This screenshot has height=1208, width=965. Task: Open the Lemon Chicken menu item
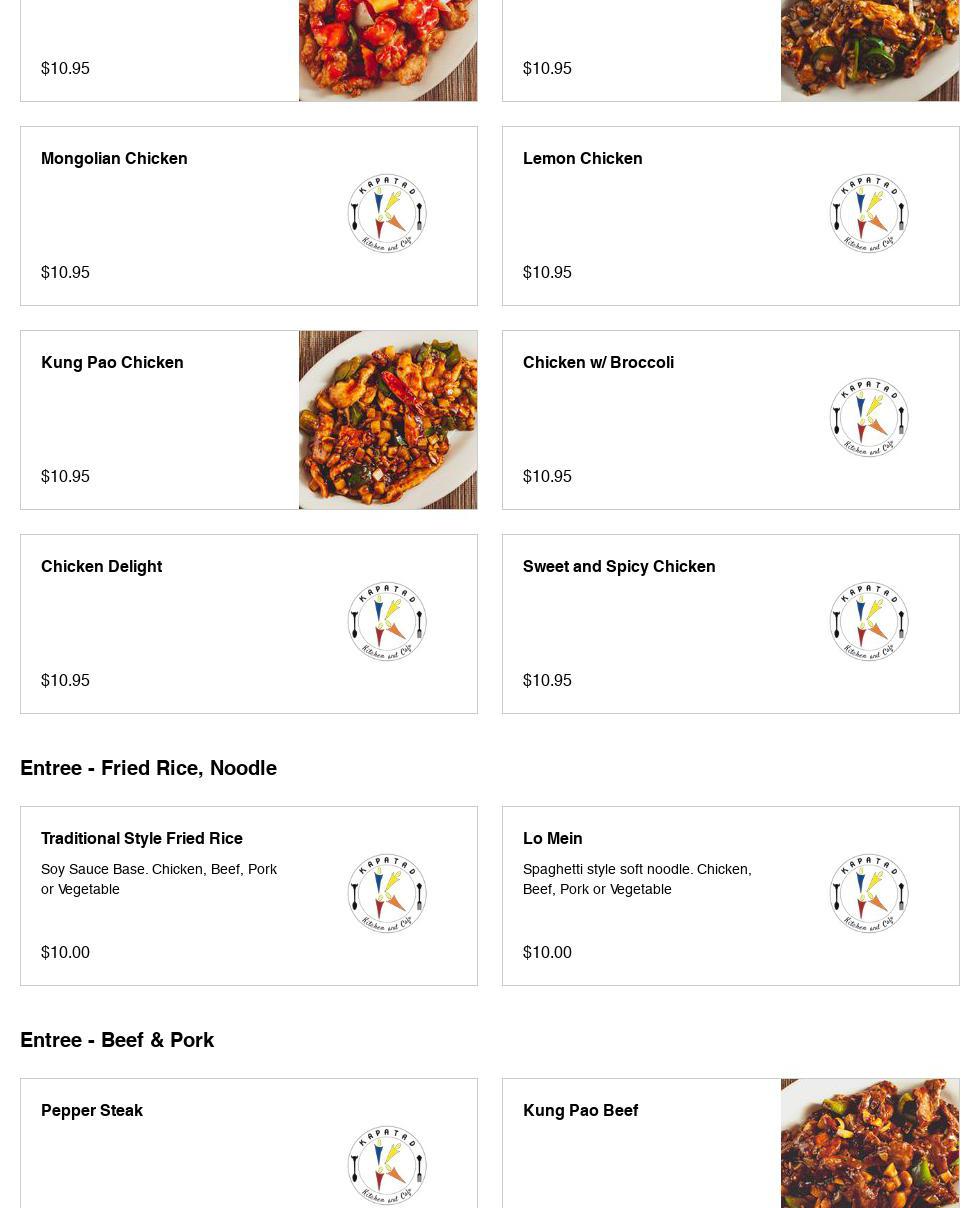[582, 158]
